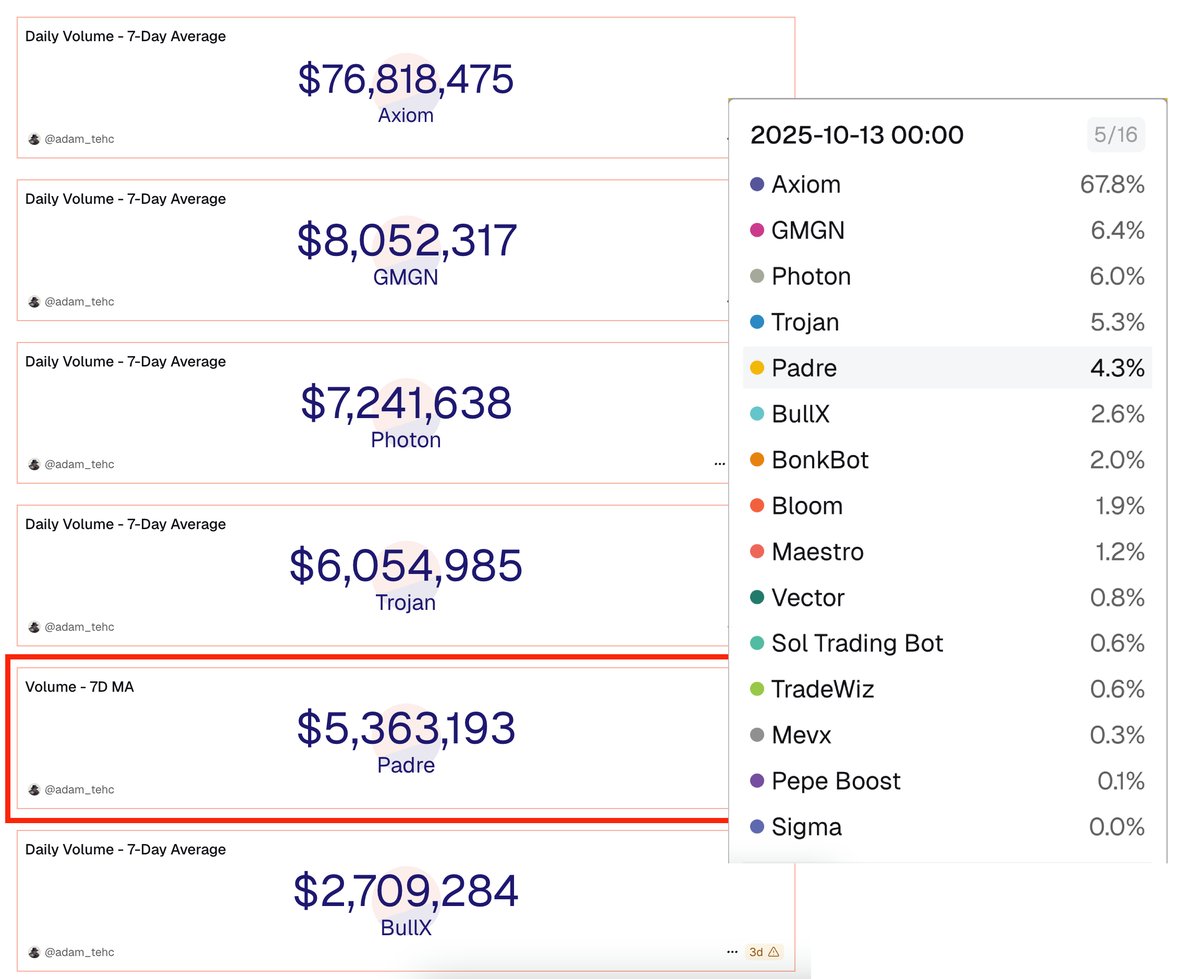Select the TradeWiz label in legend
Image resolution: width=1200 pixels, height=979 pixels.
tap(822, 690)
